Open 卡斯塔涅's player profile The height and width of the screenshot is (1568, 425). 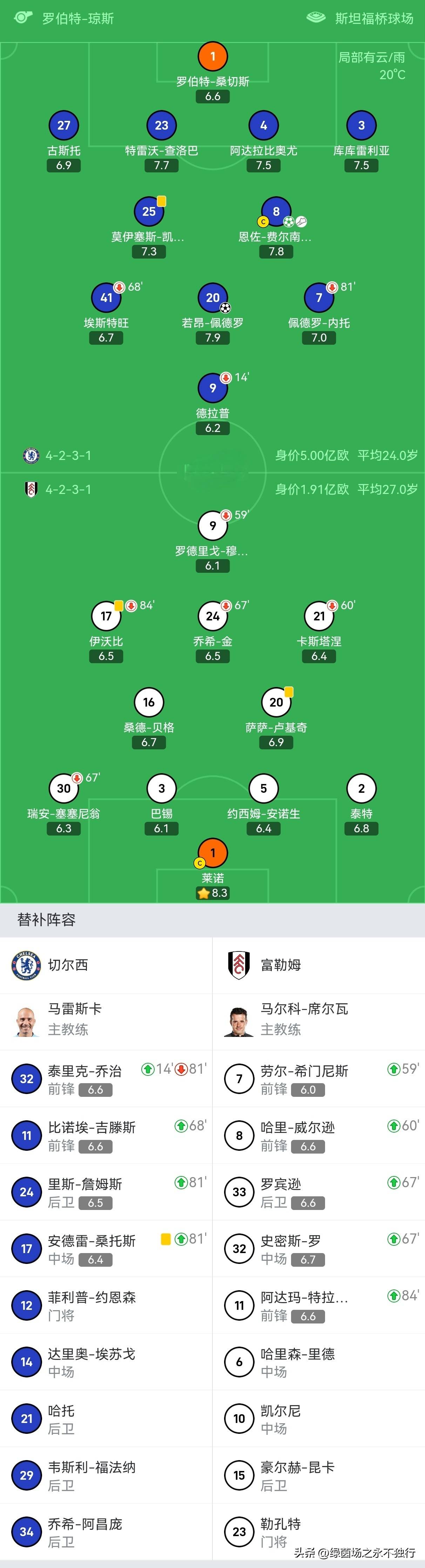click(x=319, y=615)
